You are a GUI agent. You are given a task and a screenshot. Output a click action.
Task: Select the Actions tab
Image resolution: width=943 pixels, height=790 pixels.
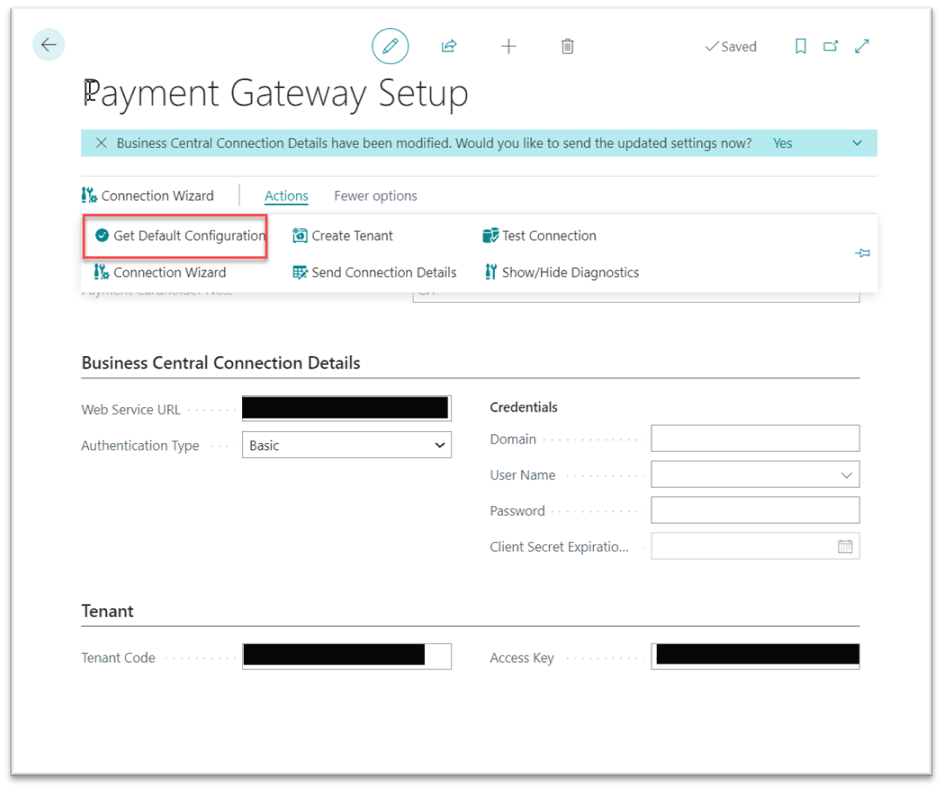point(286,195)
